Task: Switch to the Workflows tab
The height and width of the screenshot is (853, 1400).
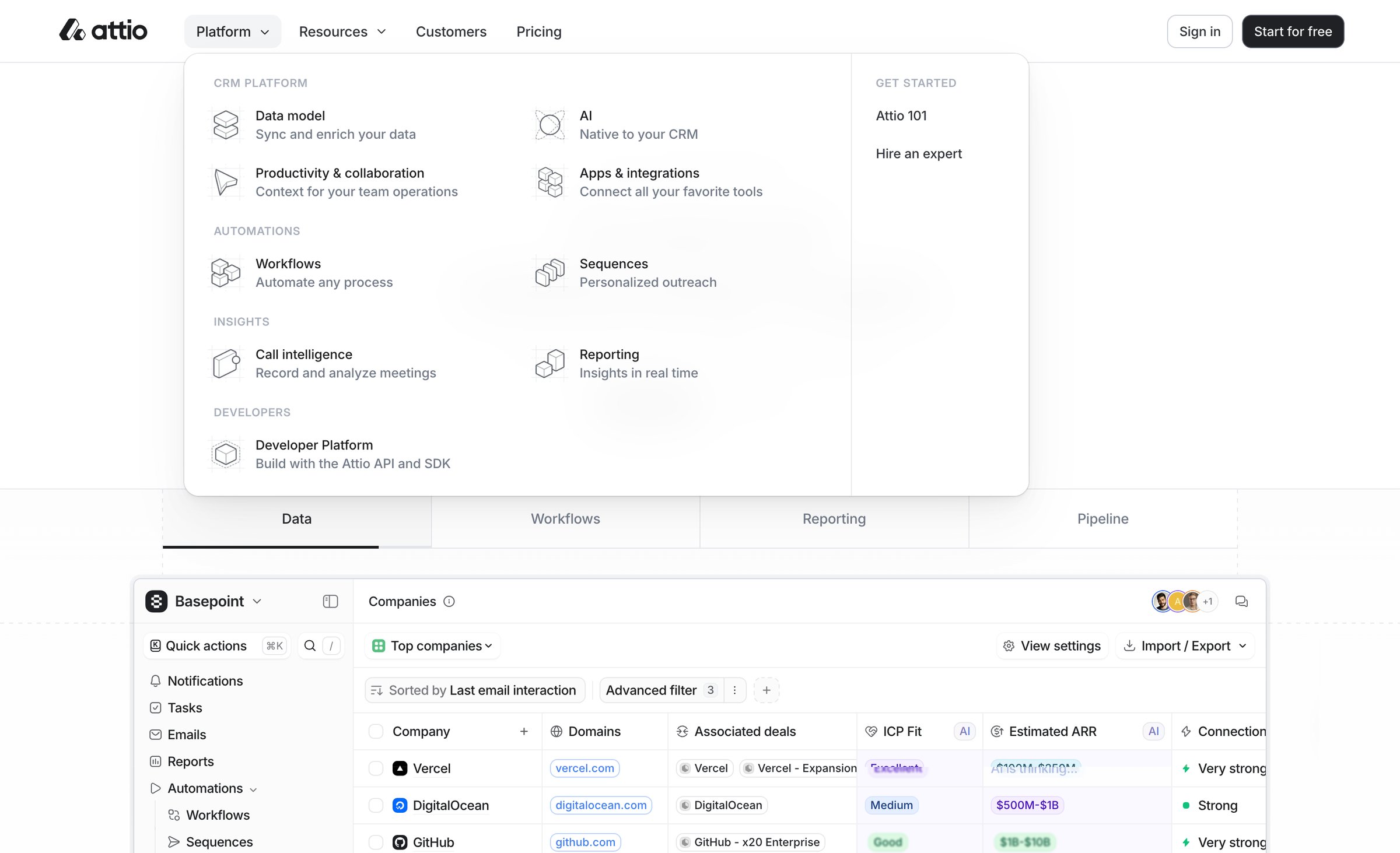Action: click(565, 518)
